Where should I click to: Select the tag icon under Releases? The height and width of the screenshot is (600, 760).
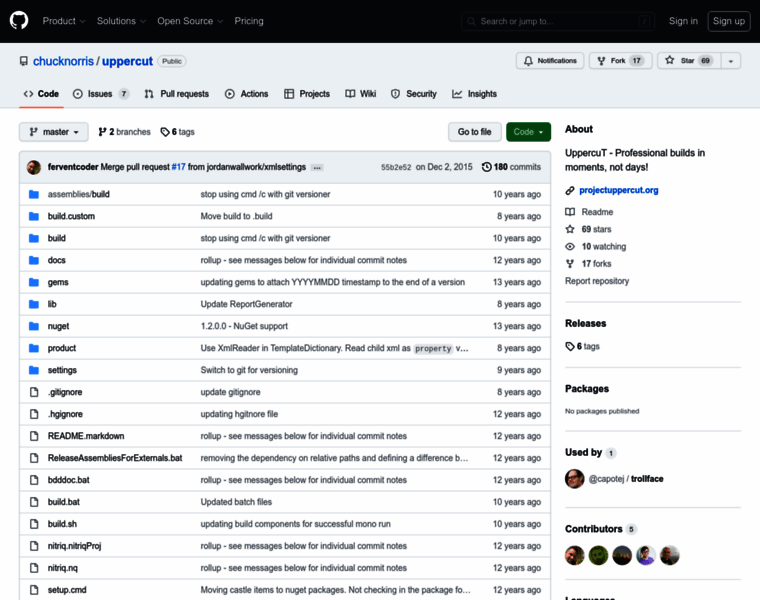coord(570,347)
